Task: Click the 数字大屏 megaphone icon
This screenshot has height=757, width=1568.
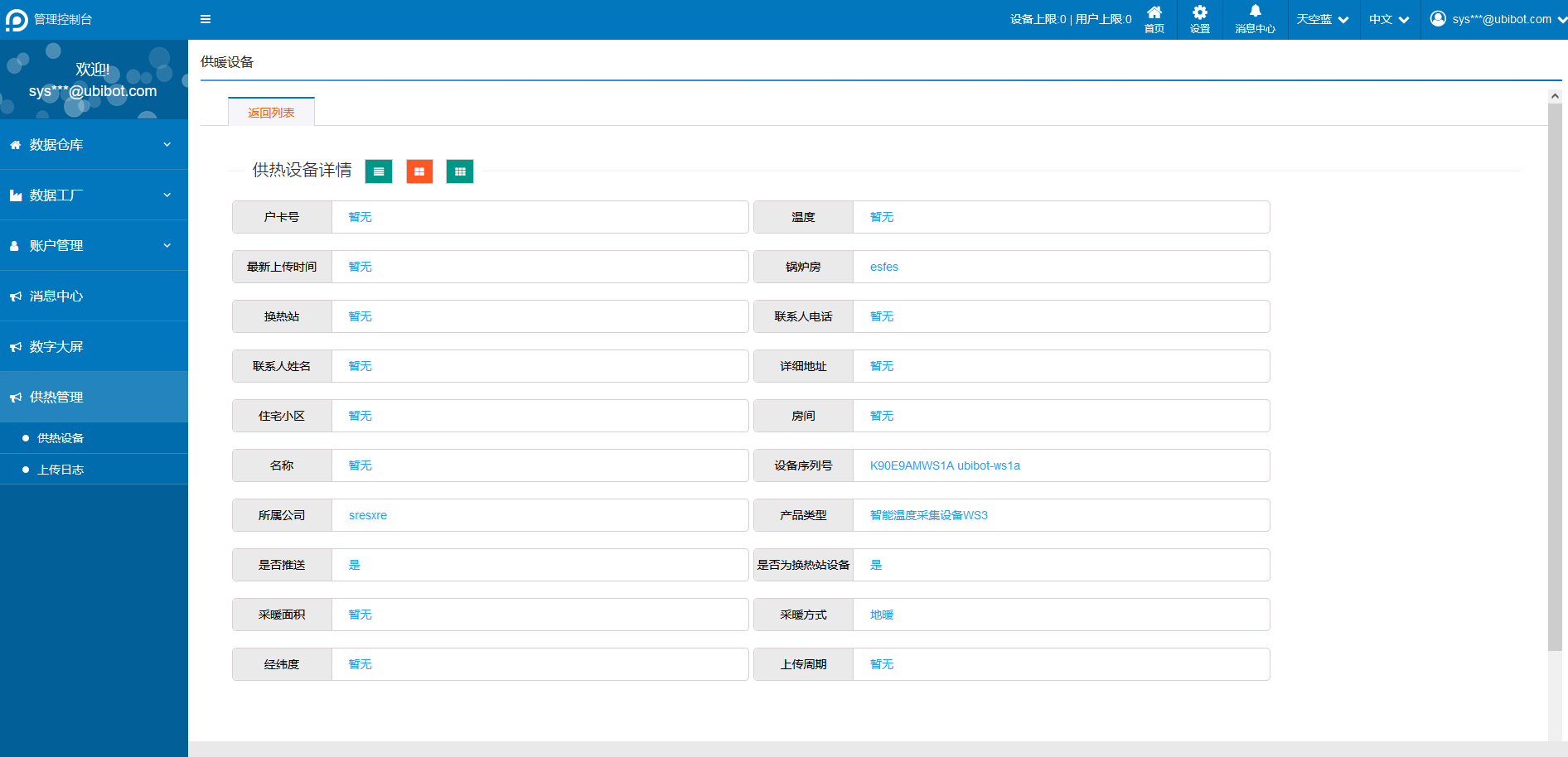Action: pos(15,347)
